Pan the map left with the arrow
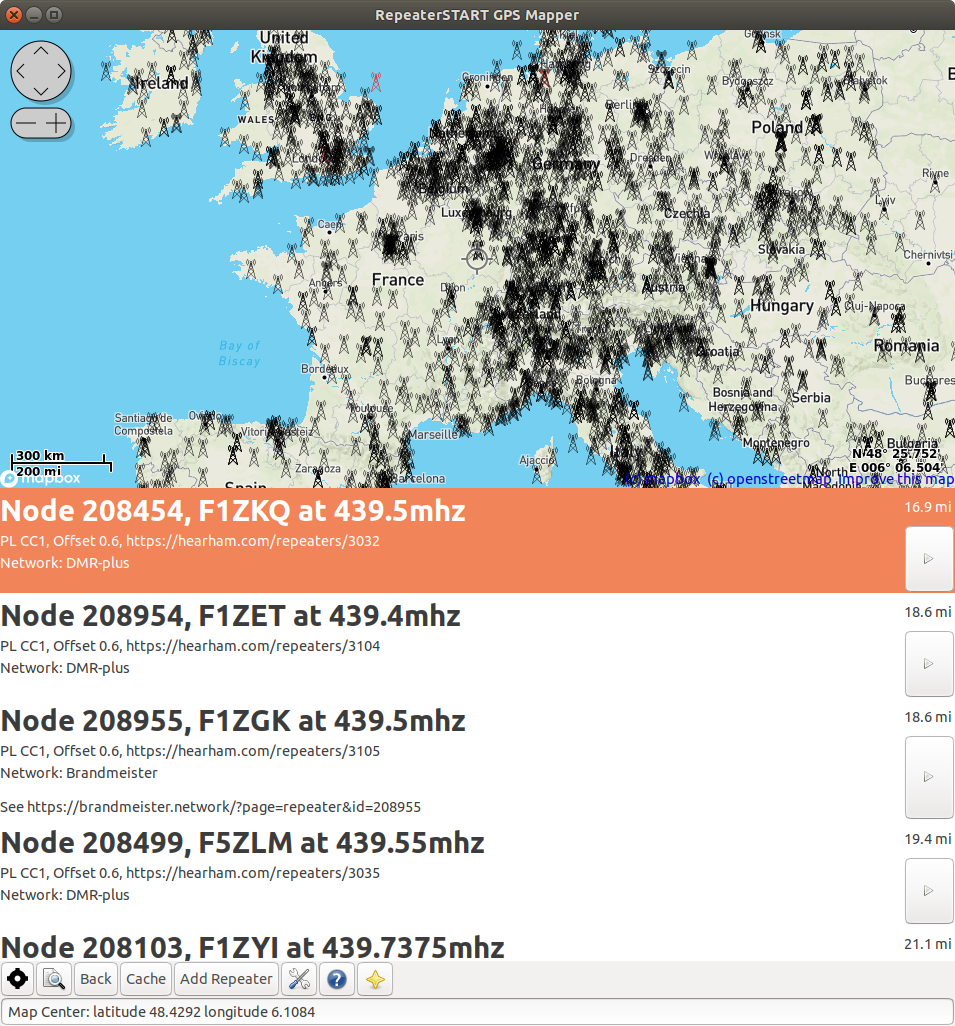The image size is (955, 1026). tap(22, 72)
